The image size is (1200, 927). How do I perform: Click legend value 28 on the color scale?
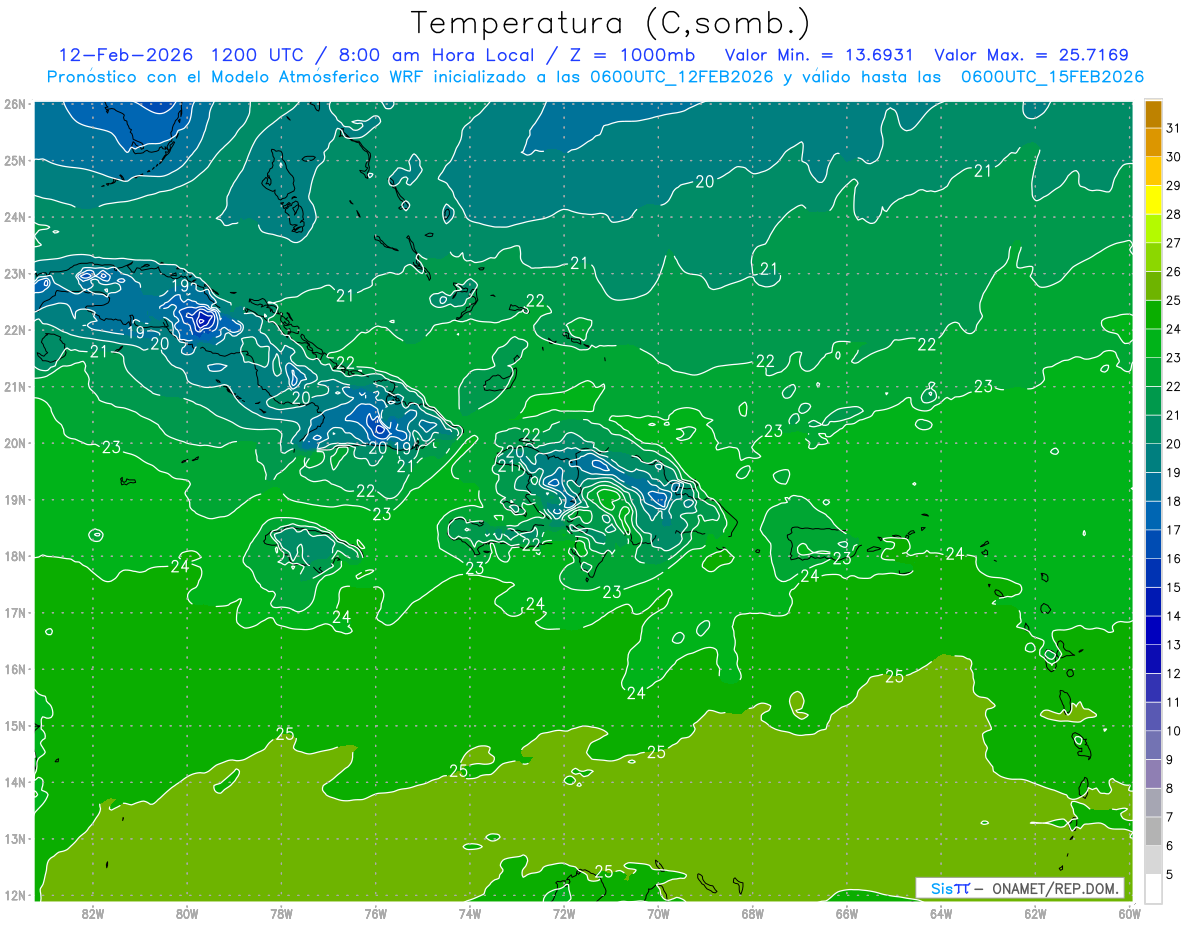(x=1173, y=214)
